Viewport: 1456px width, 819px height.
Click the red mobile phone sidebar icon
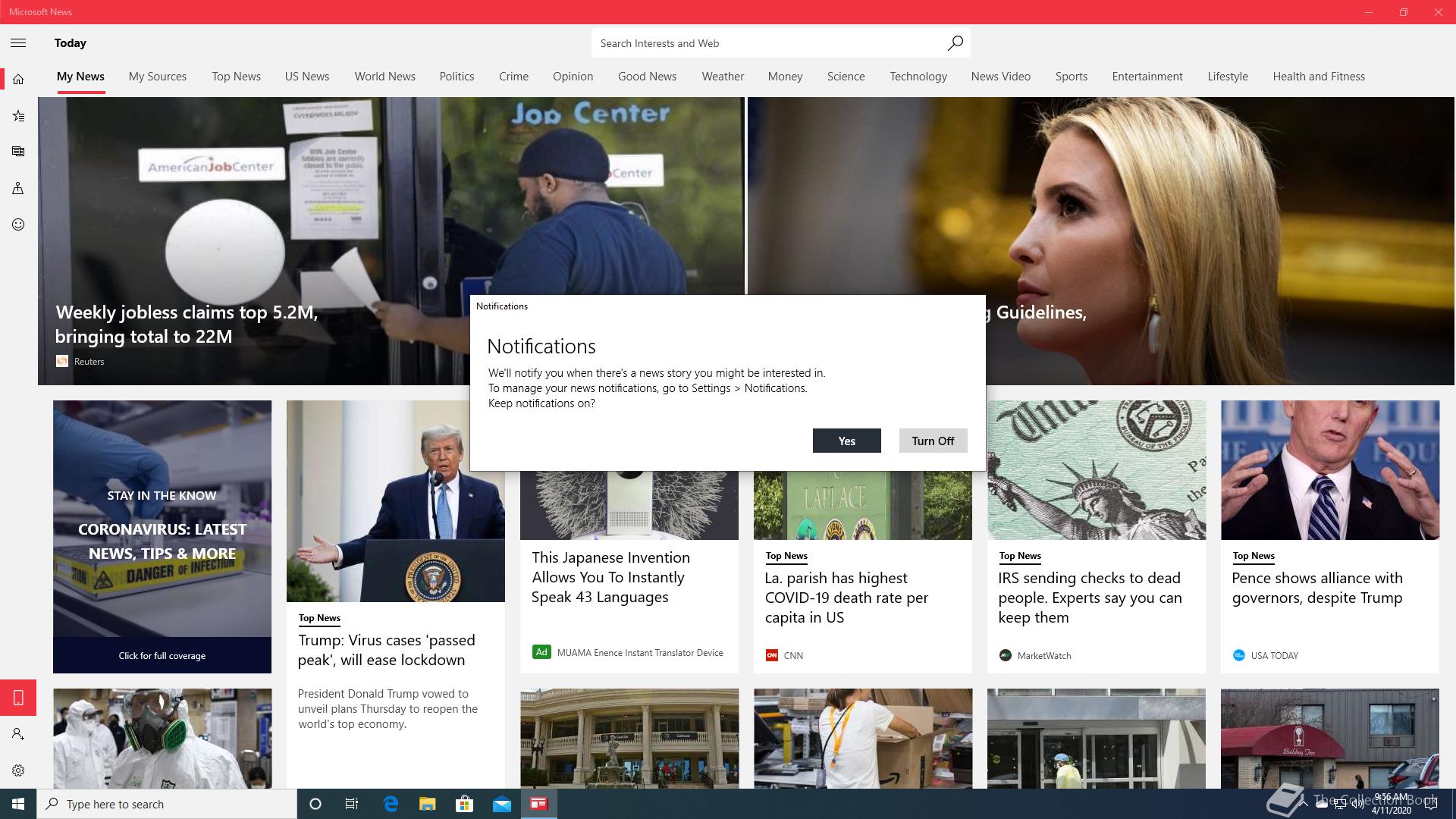pyautogui.click(x=18, y=698)
